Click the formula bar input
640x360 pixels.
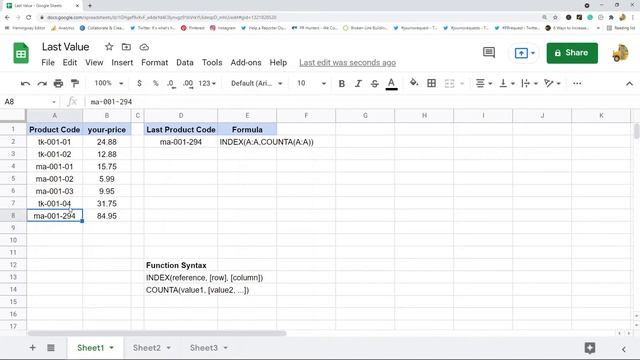pos(359,102)
